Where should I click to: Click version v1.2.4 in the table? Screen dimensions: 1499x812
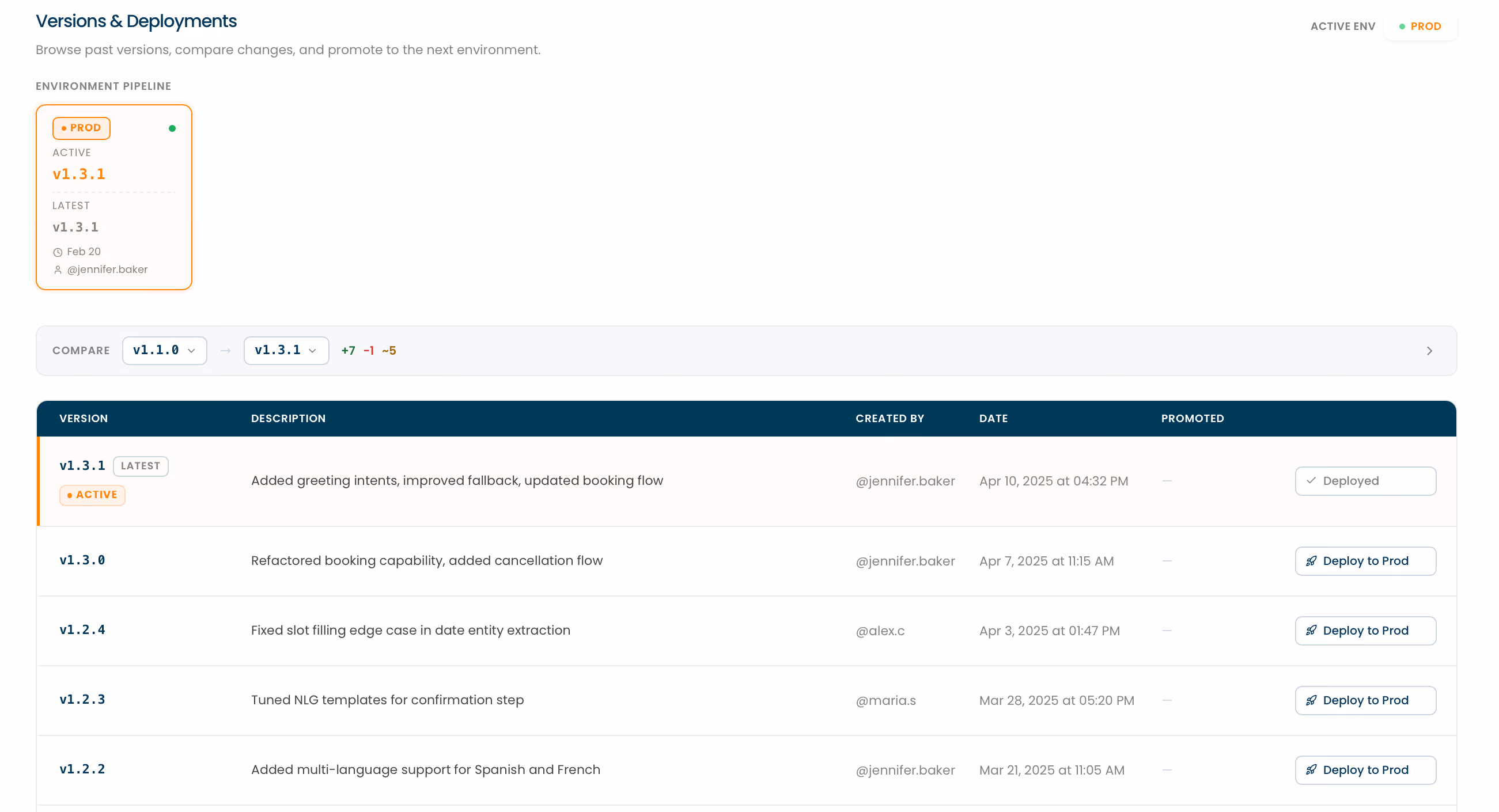tap(82, 630)
